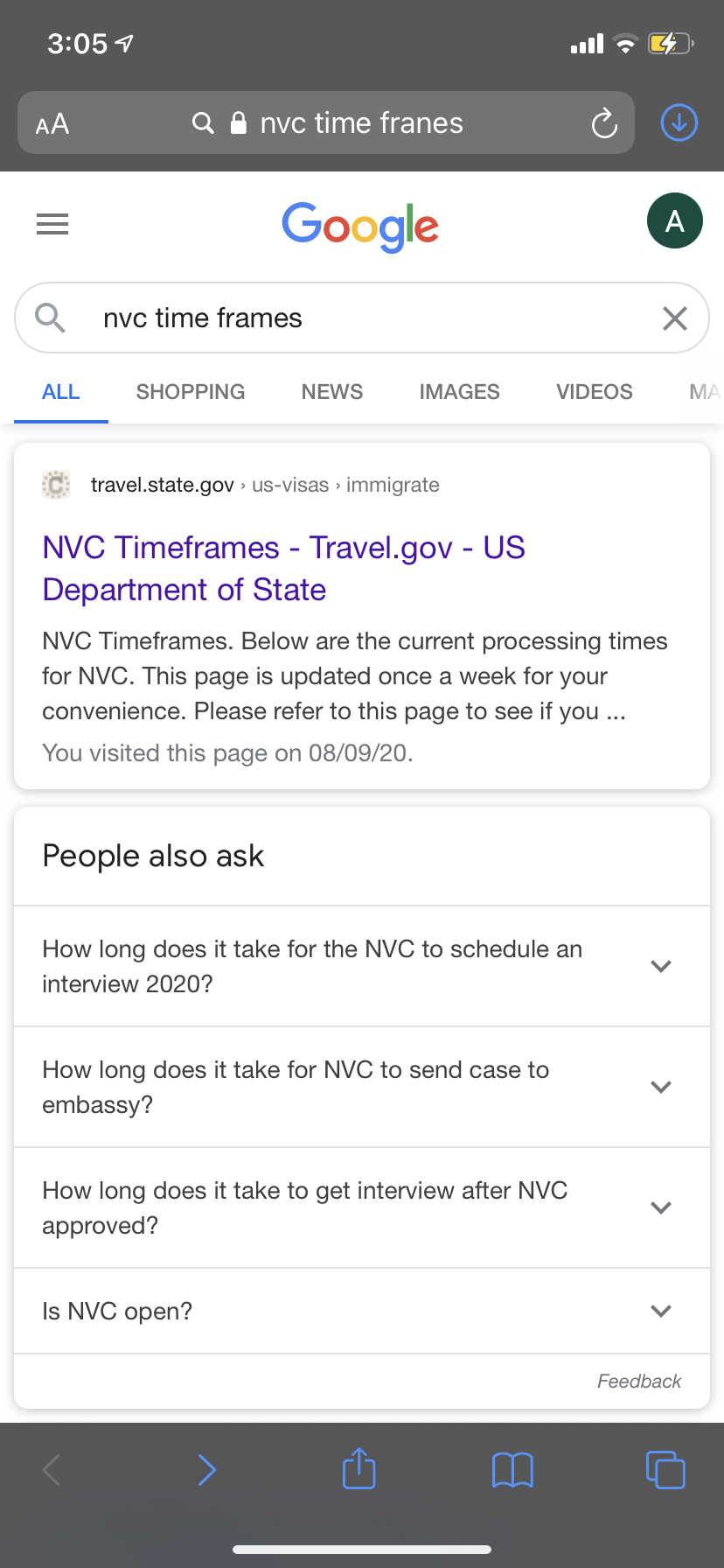Tap the magnifier icon in search box
The width and height of the screenshot is (724, 1568).
(x=51, y=318)
